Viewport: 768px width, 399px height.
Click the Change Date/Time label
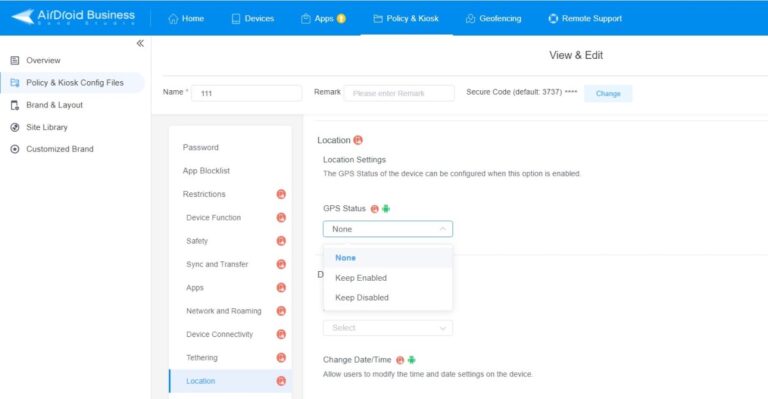357,360
